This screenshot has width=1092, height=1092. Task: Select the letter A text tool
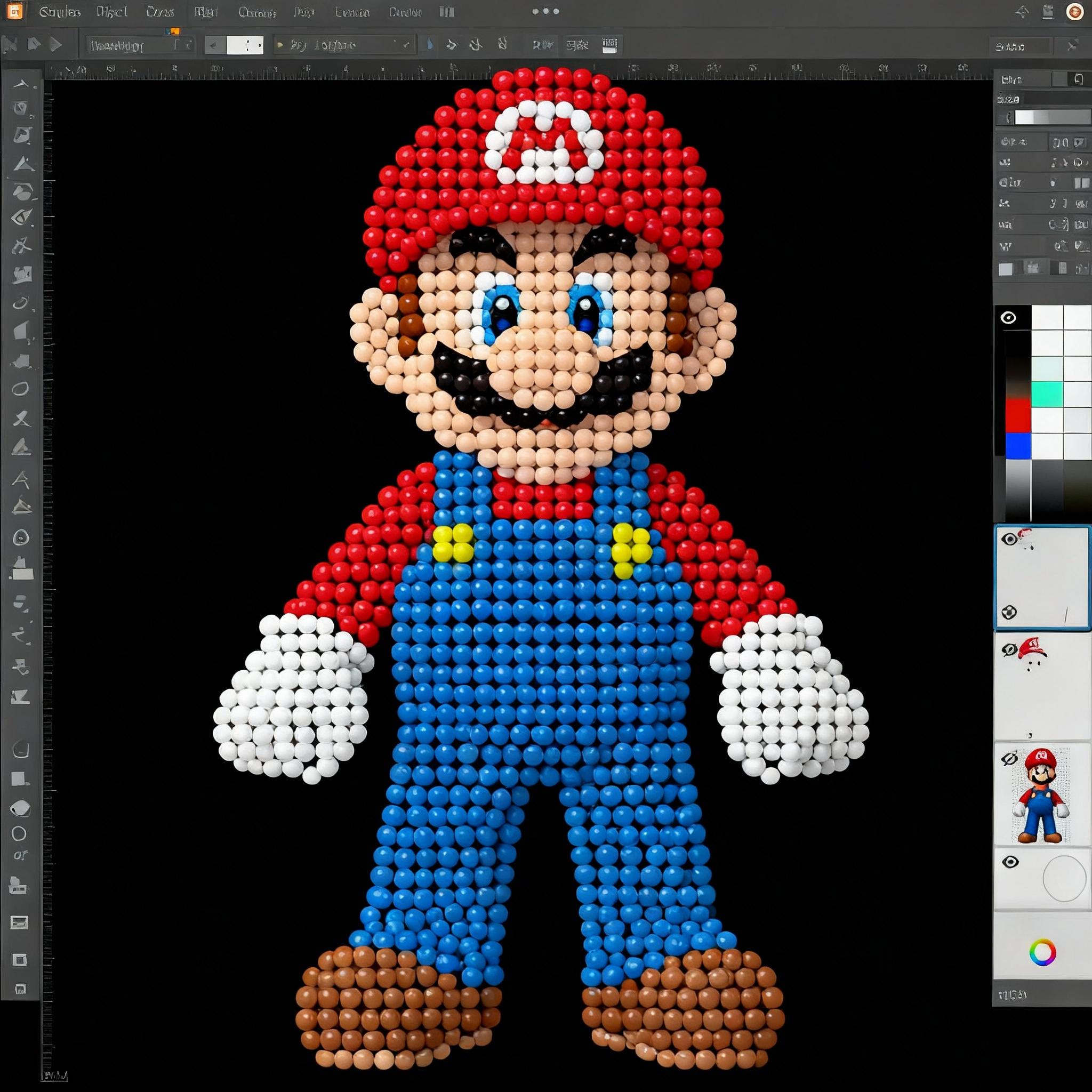[x=21, y=480]
